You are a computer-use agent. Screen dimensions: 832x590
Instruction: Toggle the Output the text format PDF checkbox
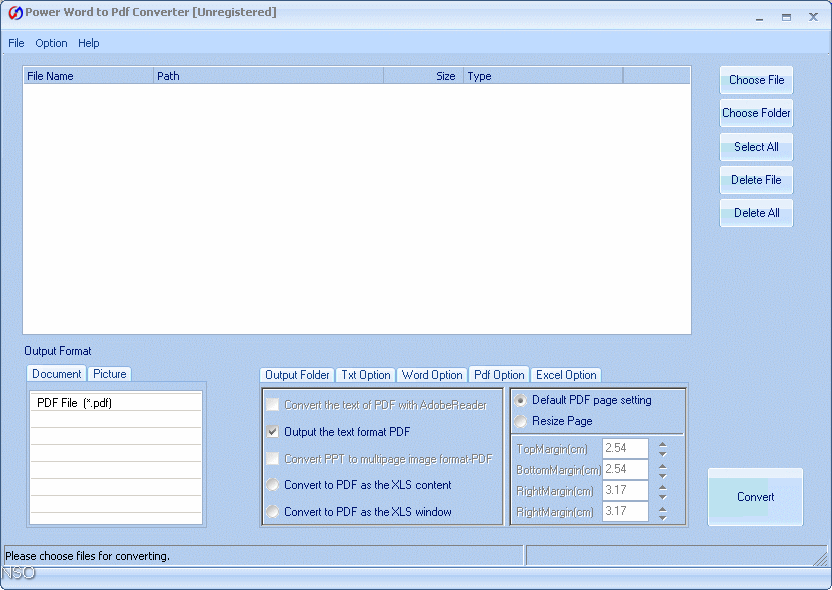pyautogui.click(x=273, y=432)
